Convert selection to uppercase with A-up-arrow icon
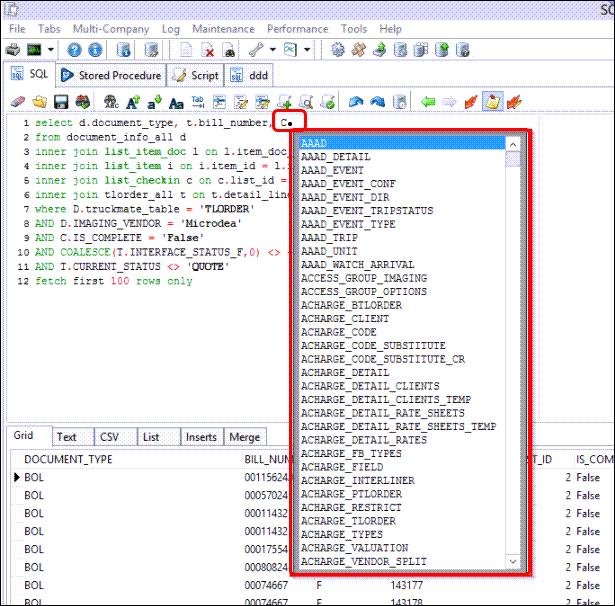The height and width of the screenshot is (606, 615). (132, 102)
